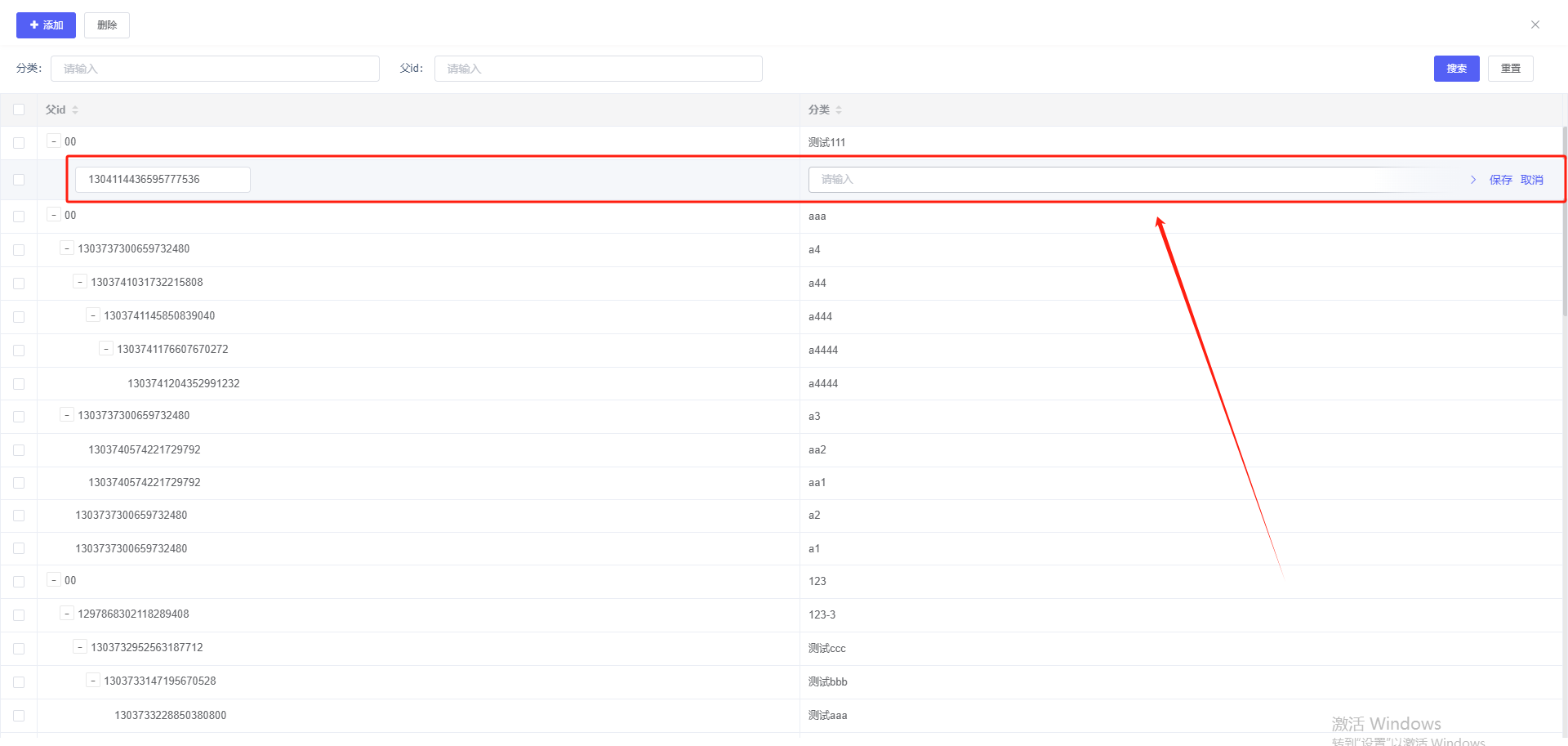Click the 添加 add button
This screenshot has width=1568, height=746.
[x=46, y=25]
